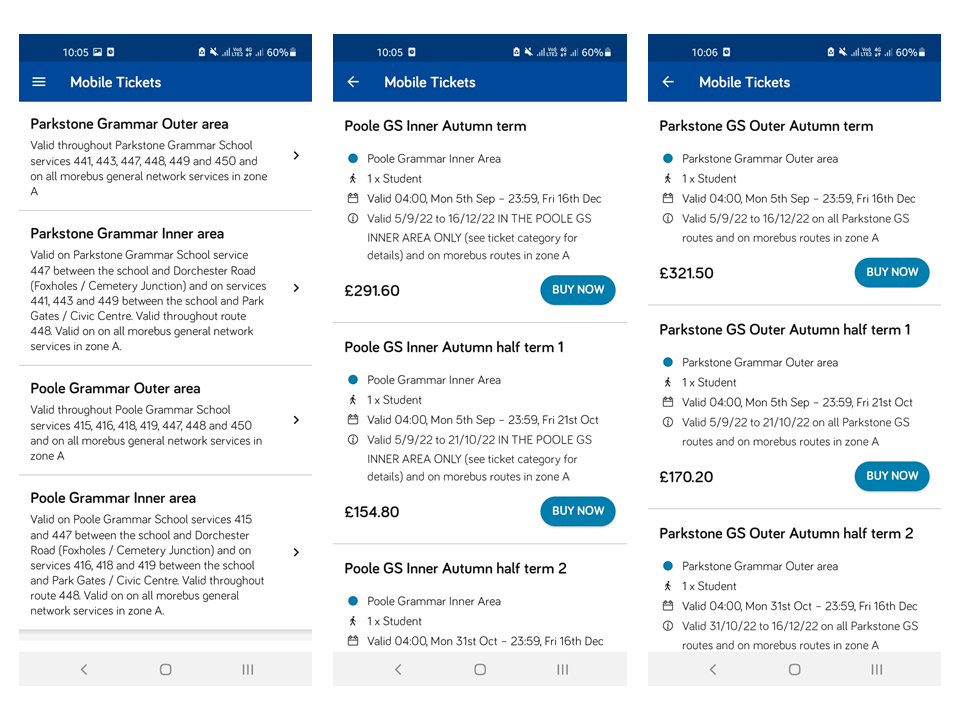
Task: Tap calendar icon on Parkstone GS Outer Autumn term
Action: coord(668,198)
